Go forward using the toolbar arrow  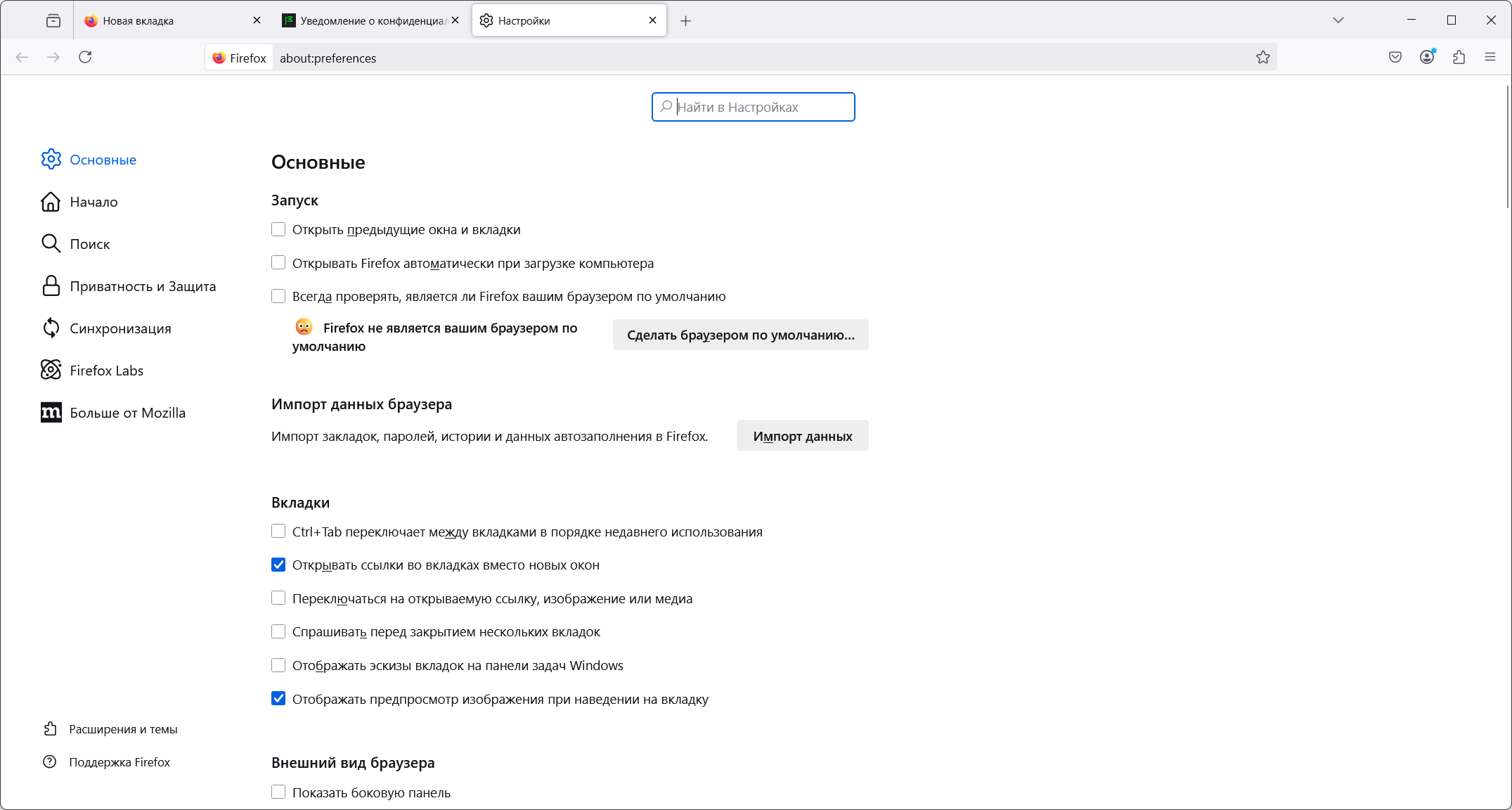53,57
